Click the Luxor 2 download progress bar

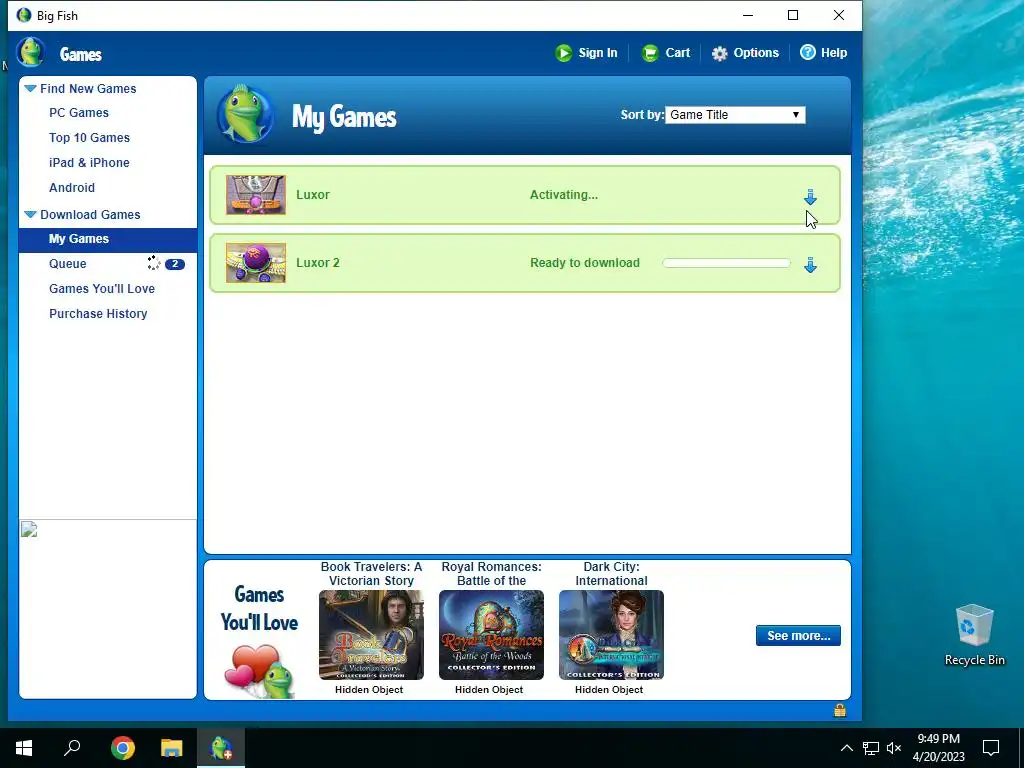(726, 263)
